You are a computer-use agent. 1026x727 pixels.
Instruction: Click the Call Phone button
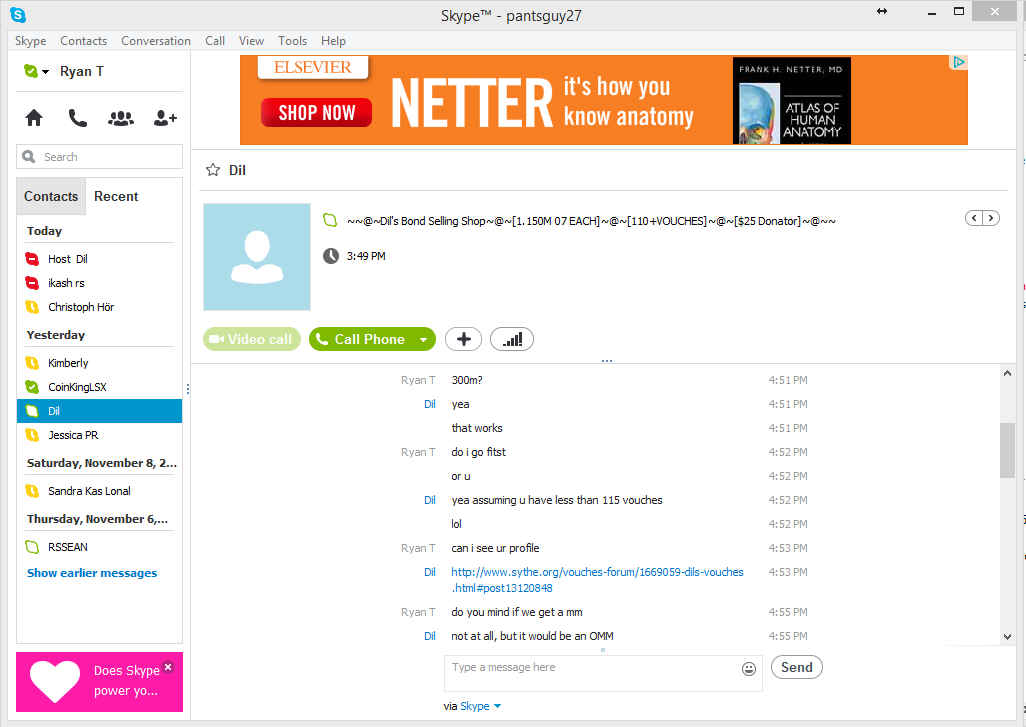[362, 339]
